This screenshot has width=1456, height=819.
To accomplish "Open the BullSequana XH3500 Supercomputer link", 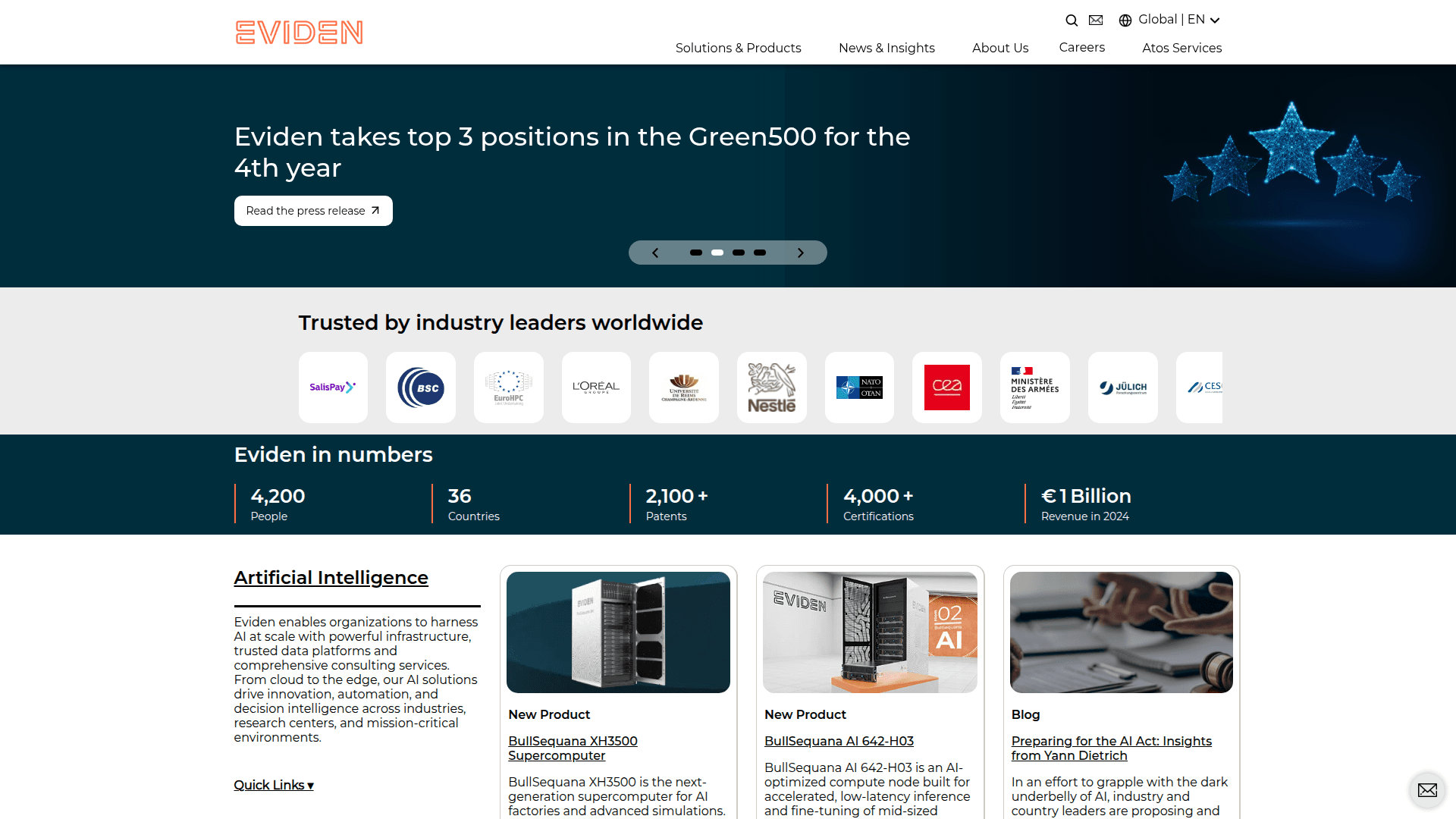I will 573,748.
